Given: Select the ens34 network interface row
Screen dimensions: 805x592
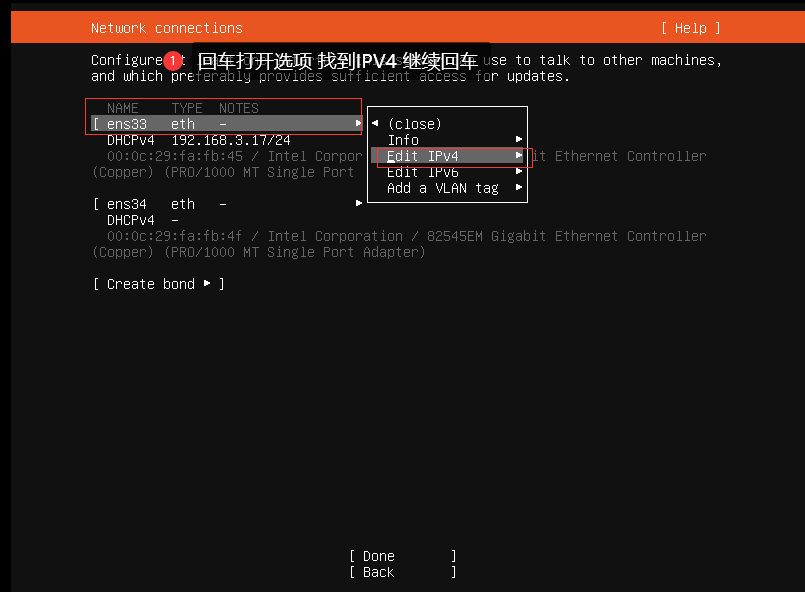Looking at the screenshot, I should pos(126,203).
